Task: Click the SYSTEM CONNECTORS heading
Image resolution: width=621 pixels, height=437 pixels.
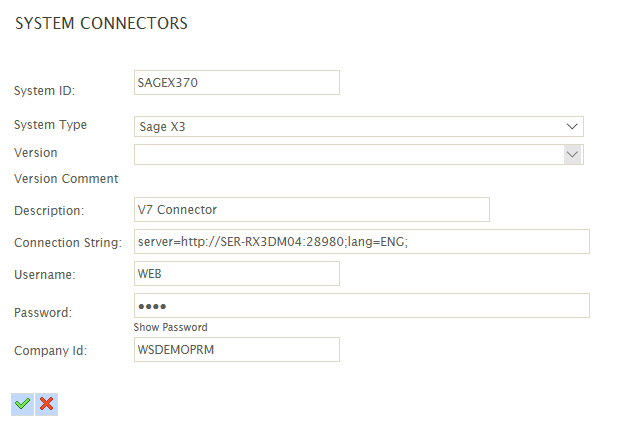Action: (101, 24)
